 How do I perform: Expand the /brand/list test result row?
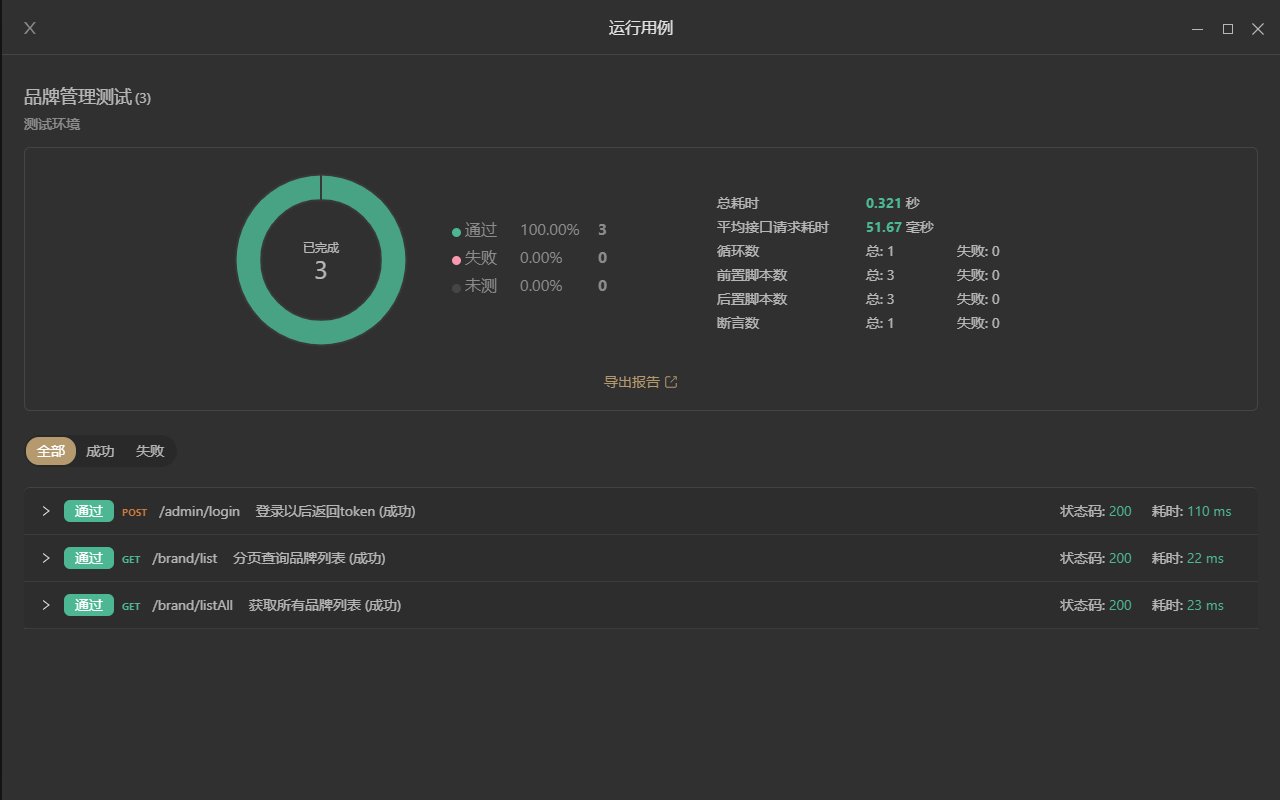click(x=45, y=557)
